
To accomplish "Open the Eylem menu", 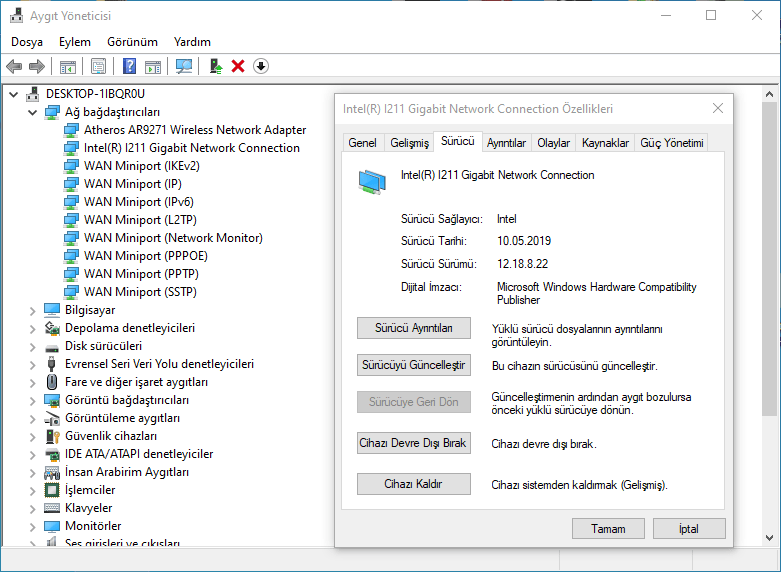I will click(x=75, y=42).
